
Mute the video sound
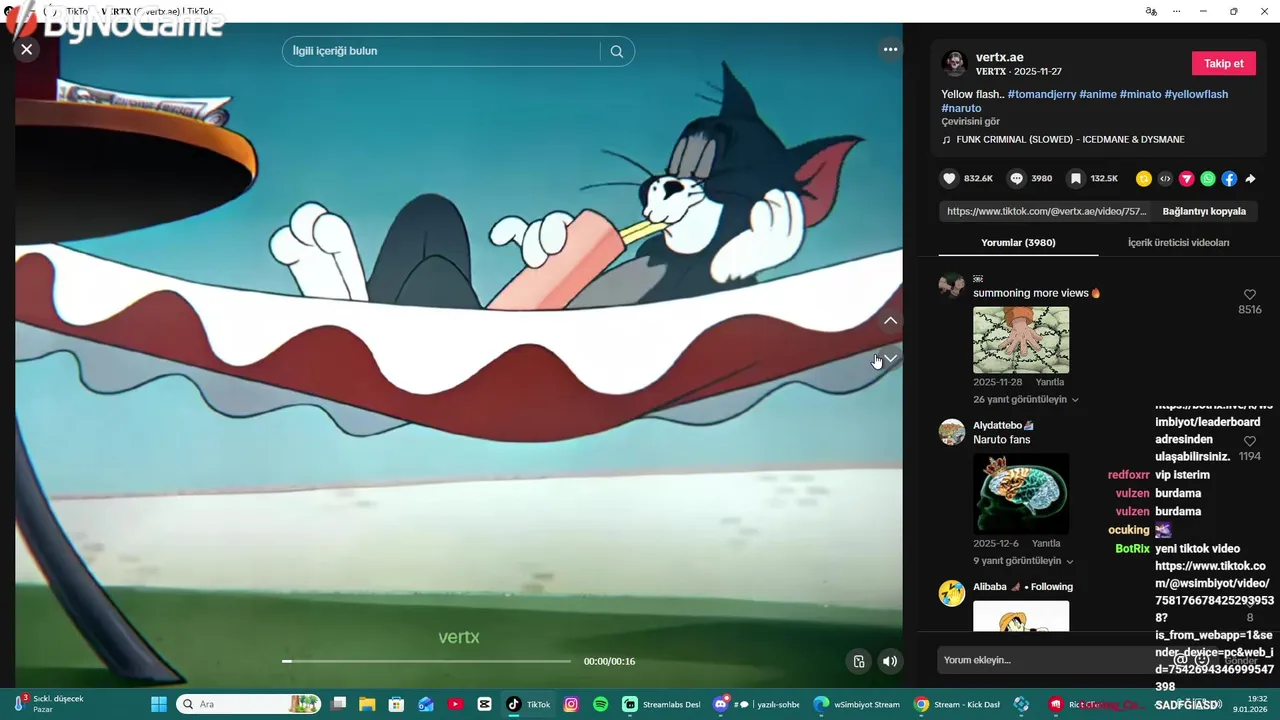(x=889, y=661)
